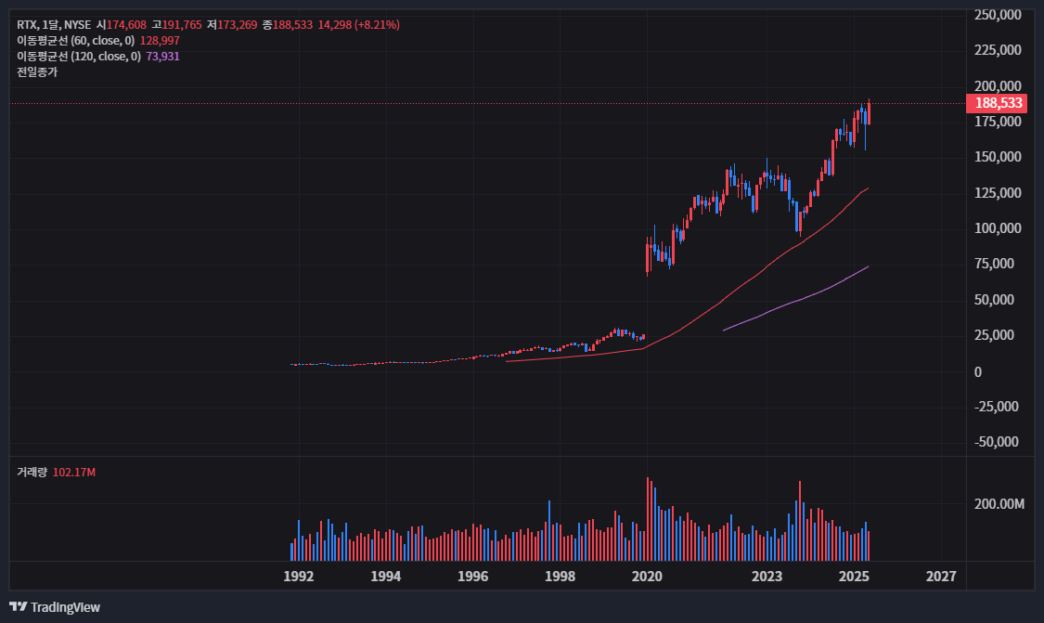
Task: Click the 1996 label on time axis
Action: (473, 576)
